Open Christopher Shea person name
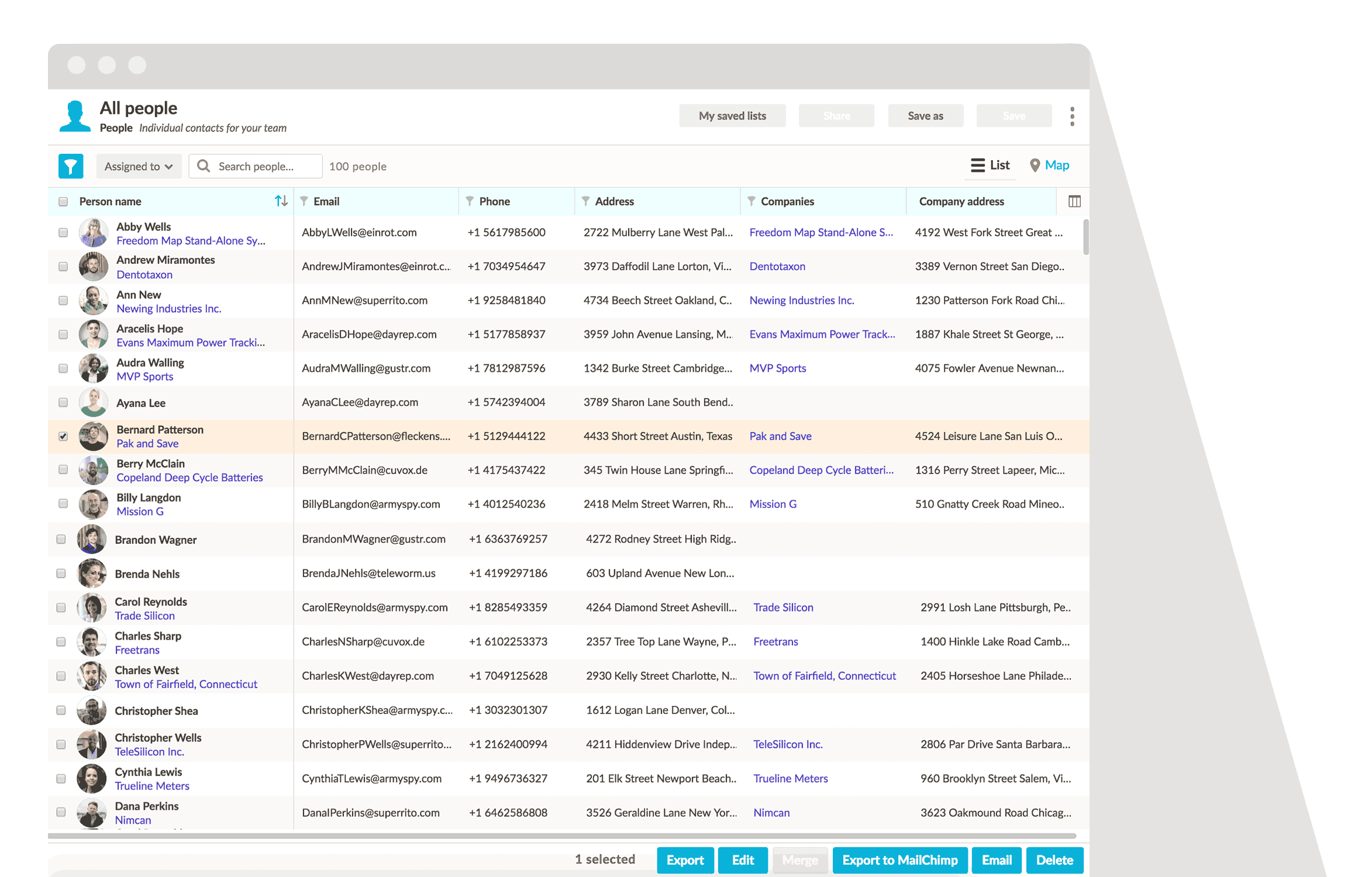This screenshot has height=877, width=1372. pos(156,711)
